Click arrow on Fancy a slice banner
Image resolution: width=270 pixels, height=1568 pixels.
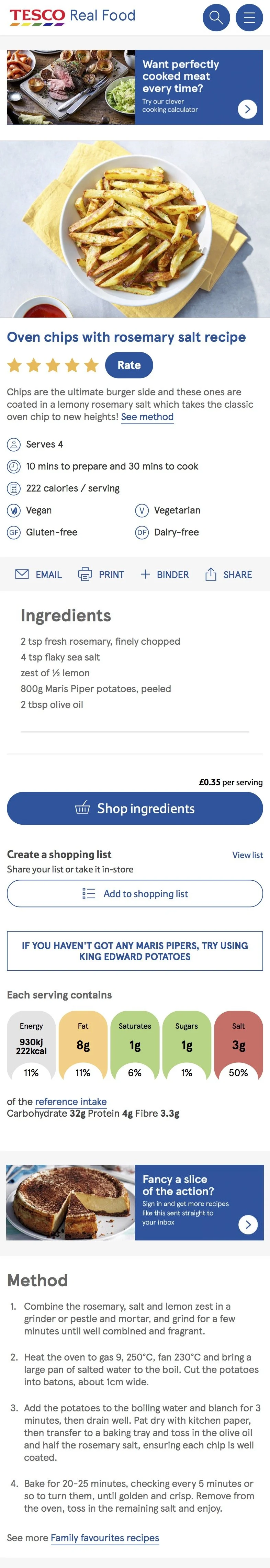coord(247,1224)
